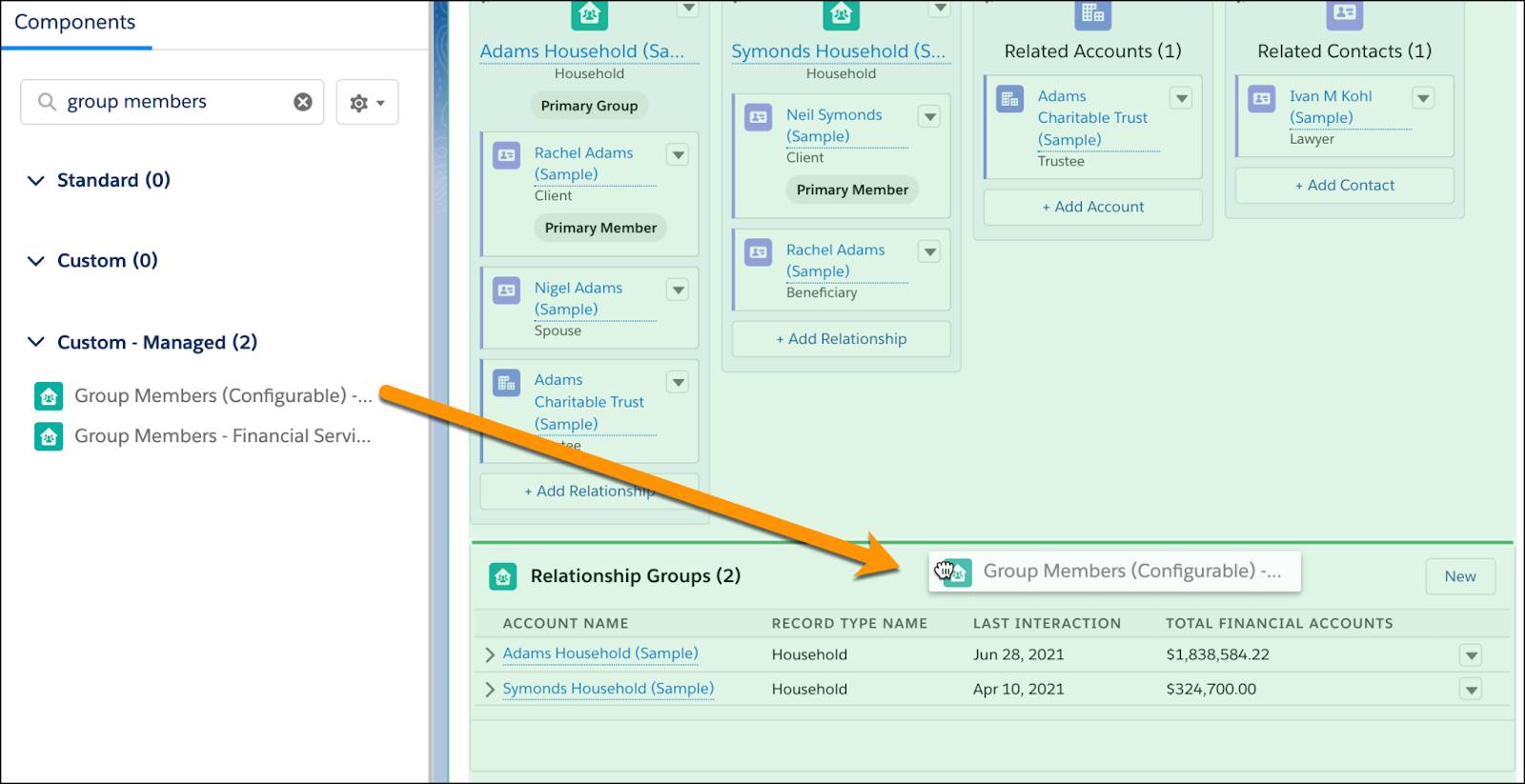Open dropdown for Ivan M Kohl contact

(x=1423, y=98)
